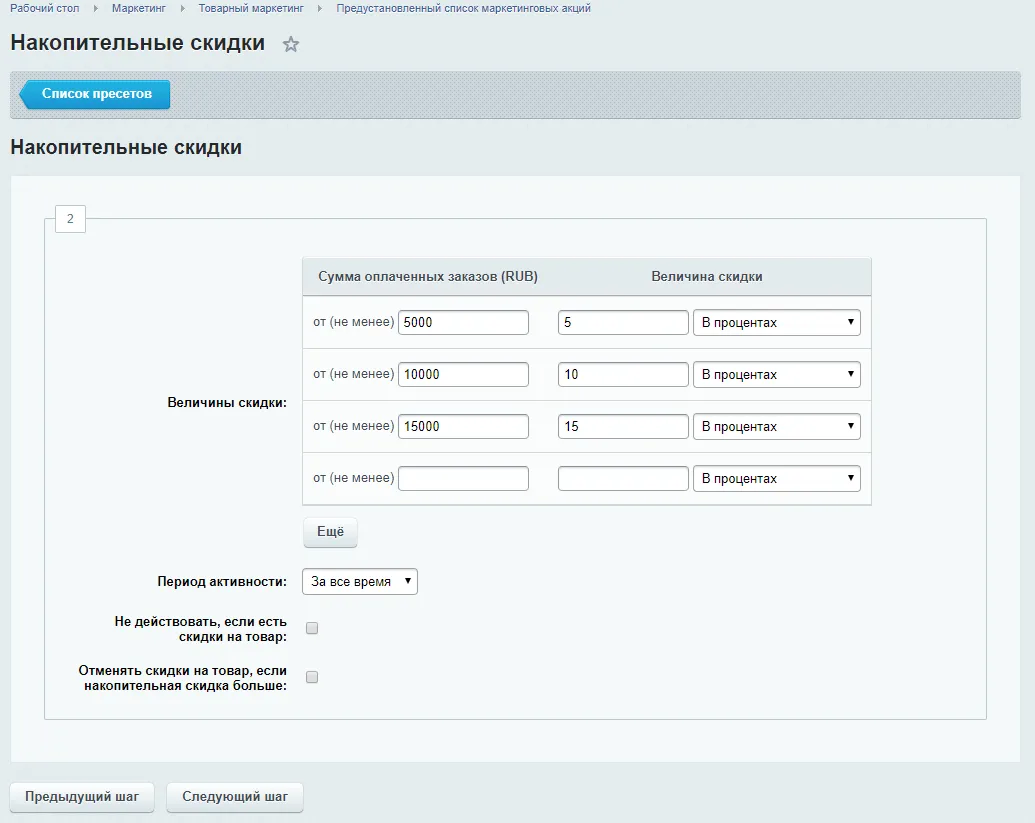
Task: Open 'Предустановленный список маркетинговых акций' breadcrumb
Action: point(463,8)
